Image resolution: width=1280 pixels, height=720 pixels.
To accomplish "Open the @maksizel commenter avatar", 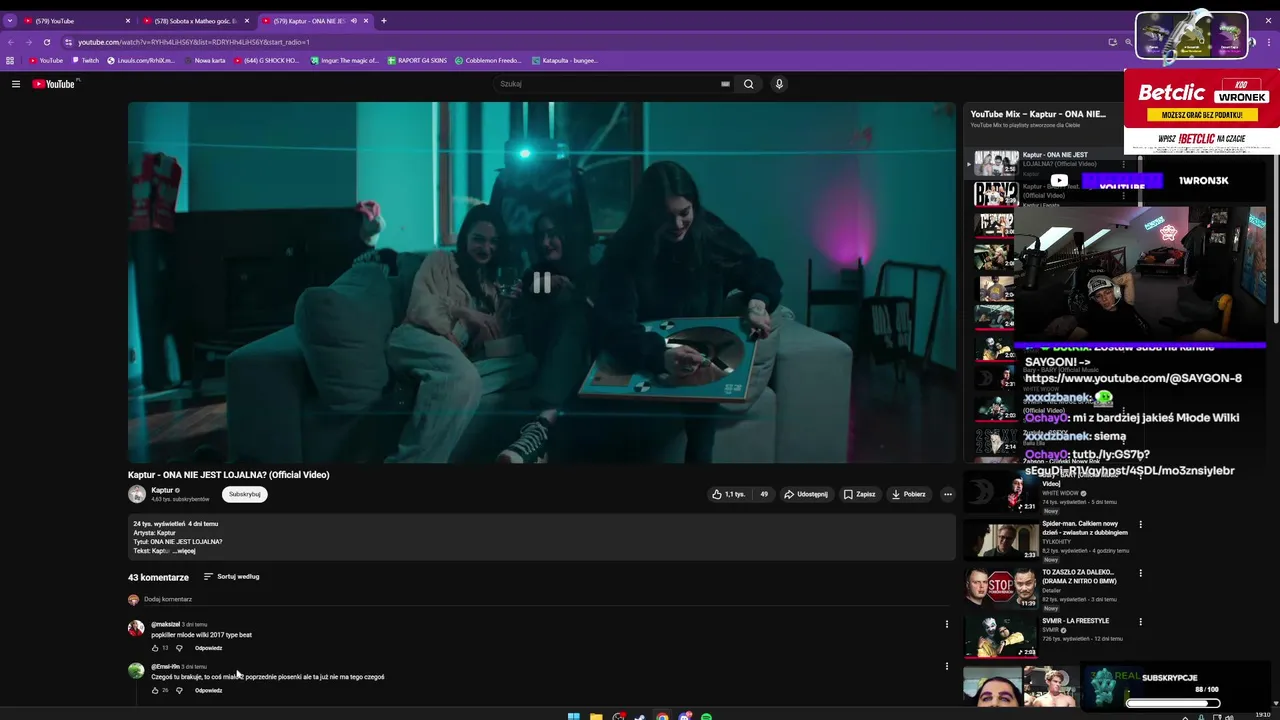I will point(136,628).
